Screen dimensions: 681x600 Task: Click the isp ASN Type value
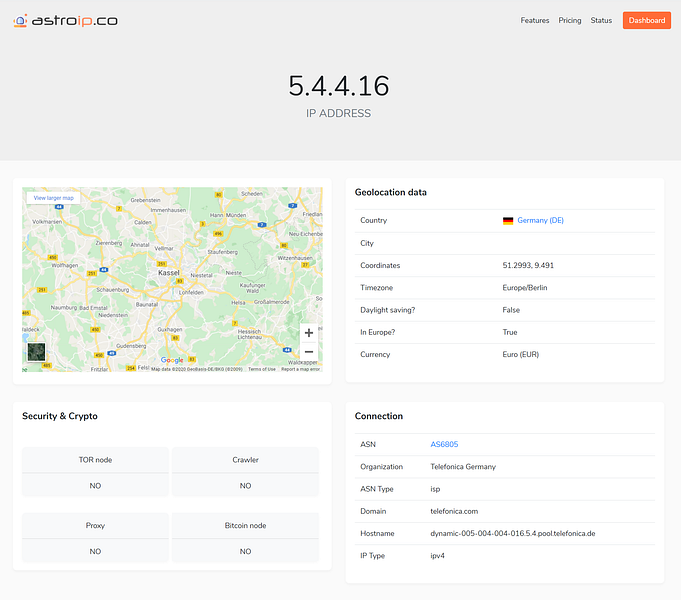(435, 489)
